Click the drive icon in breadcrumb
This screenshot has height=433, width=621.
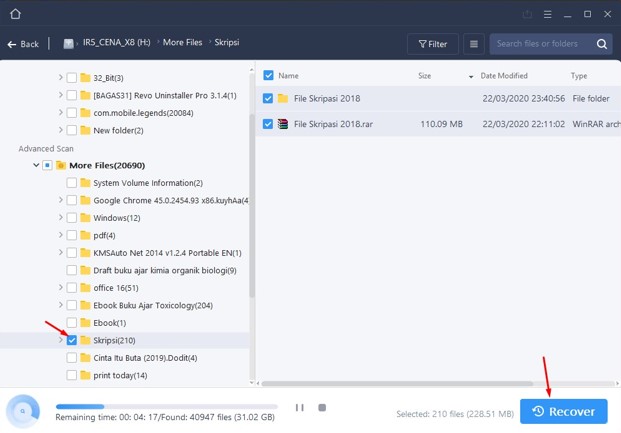pyautogui.click(x=68, y=44)
